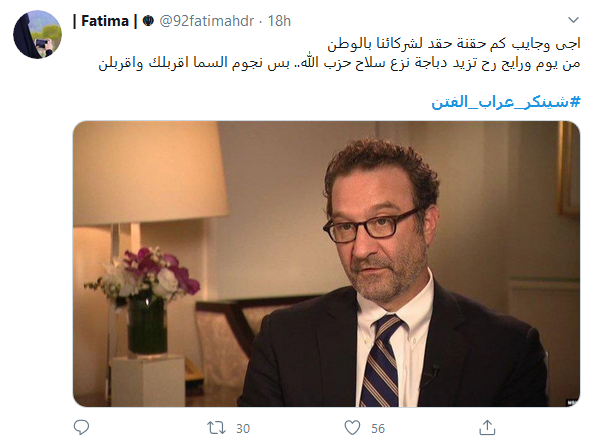
Task: Click the second line of Arabic tweet text
Action: click(x=339, y=63)
